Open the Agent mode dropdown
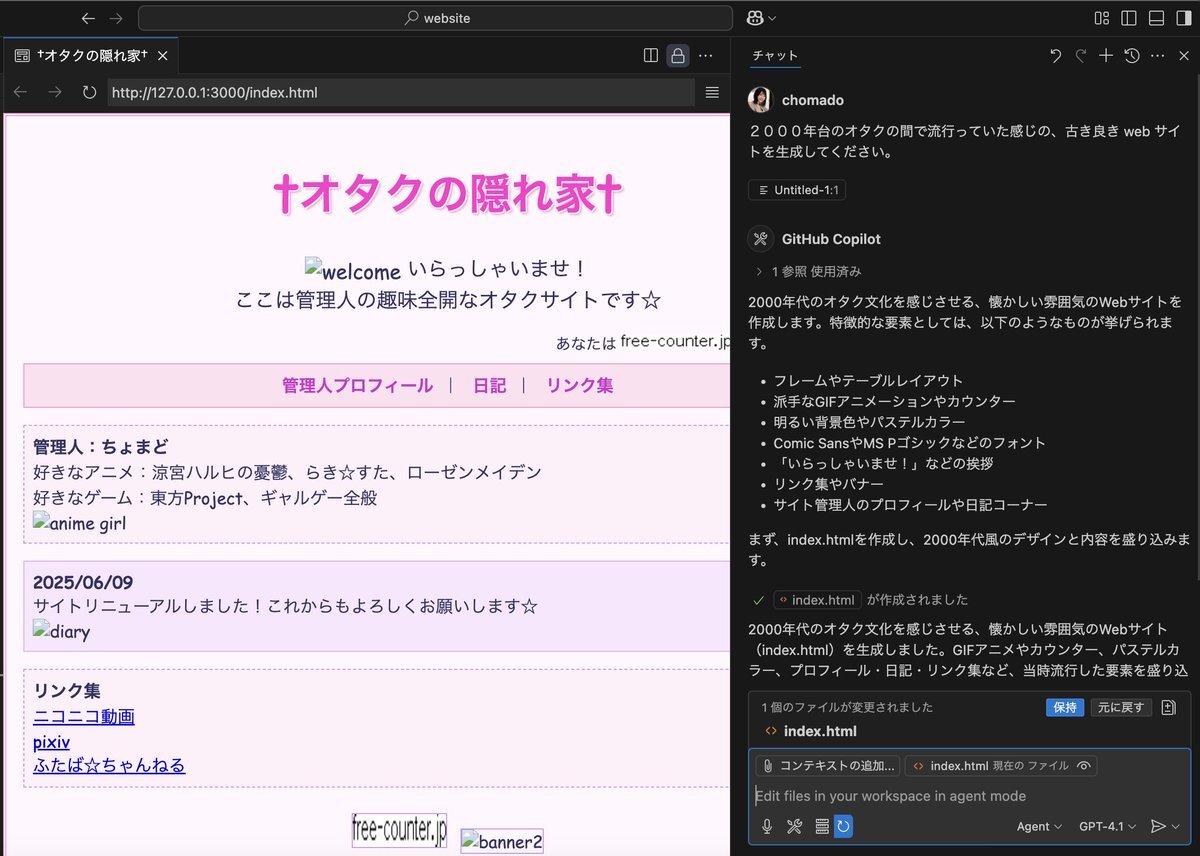 point(1040,826)
